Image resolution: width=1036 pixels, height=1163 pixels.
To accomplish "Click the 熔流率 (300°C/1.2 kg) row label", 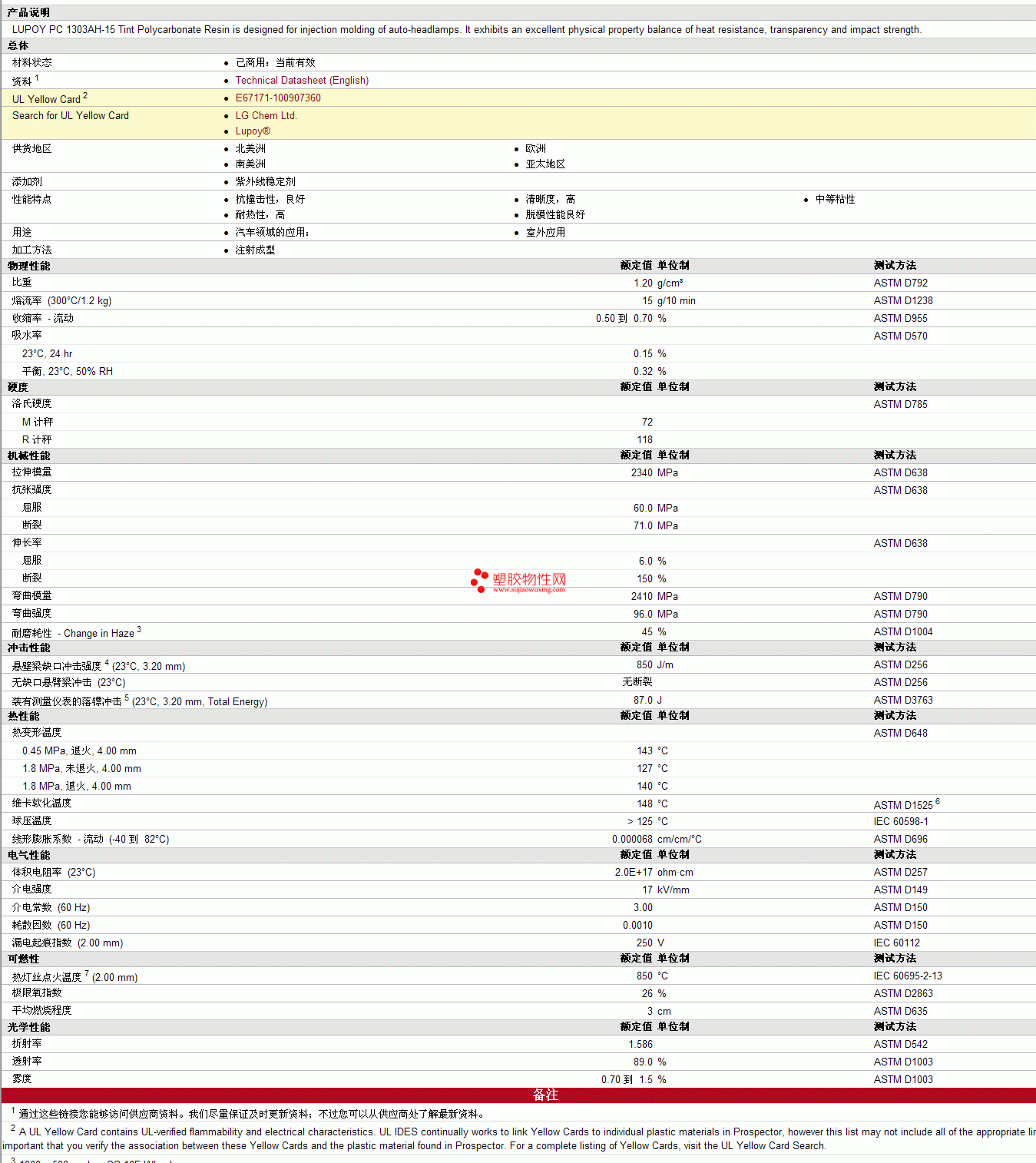I will (x=61, y=300).
